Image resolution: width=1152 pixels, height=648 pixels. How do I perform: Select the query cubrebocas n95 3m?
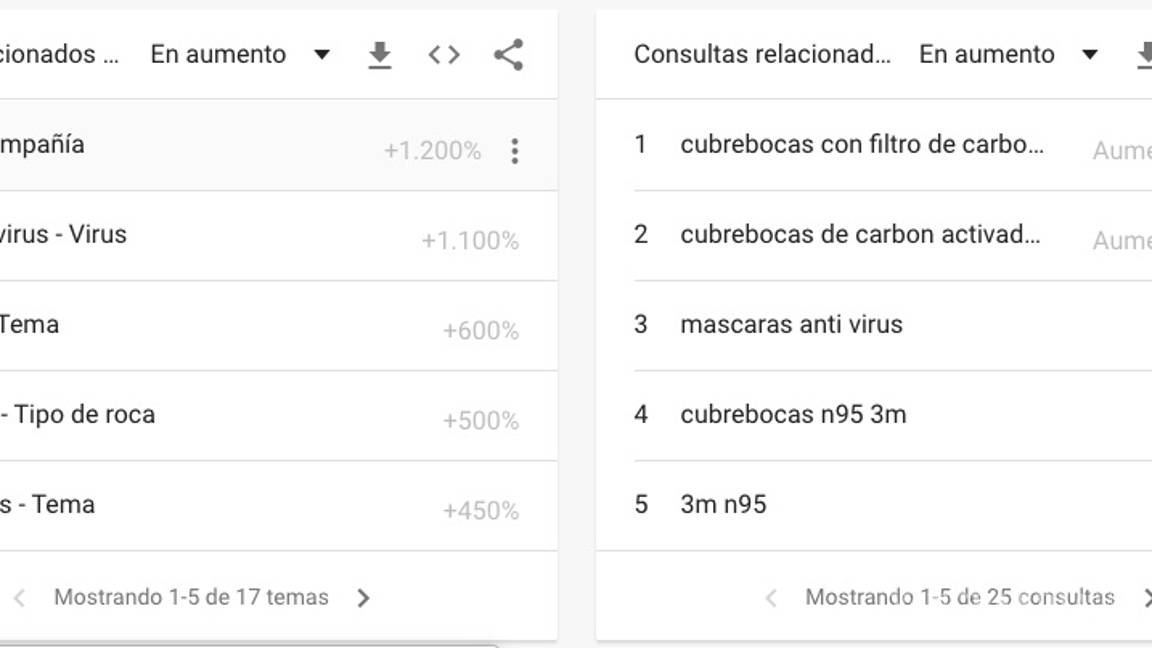click(x=795, y=413)
